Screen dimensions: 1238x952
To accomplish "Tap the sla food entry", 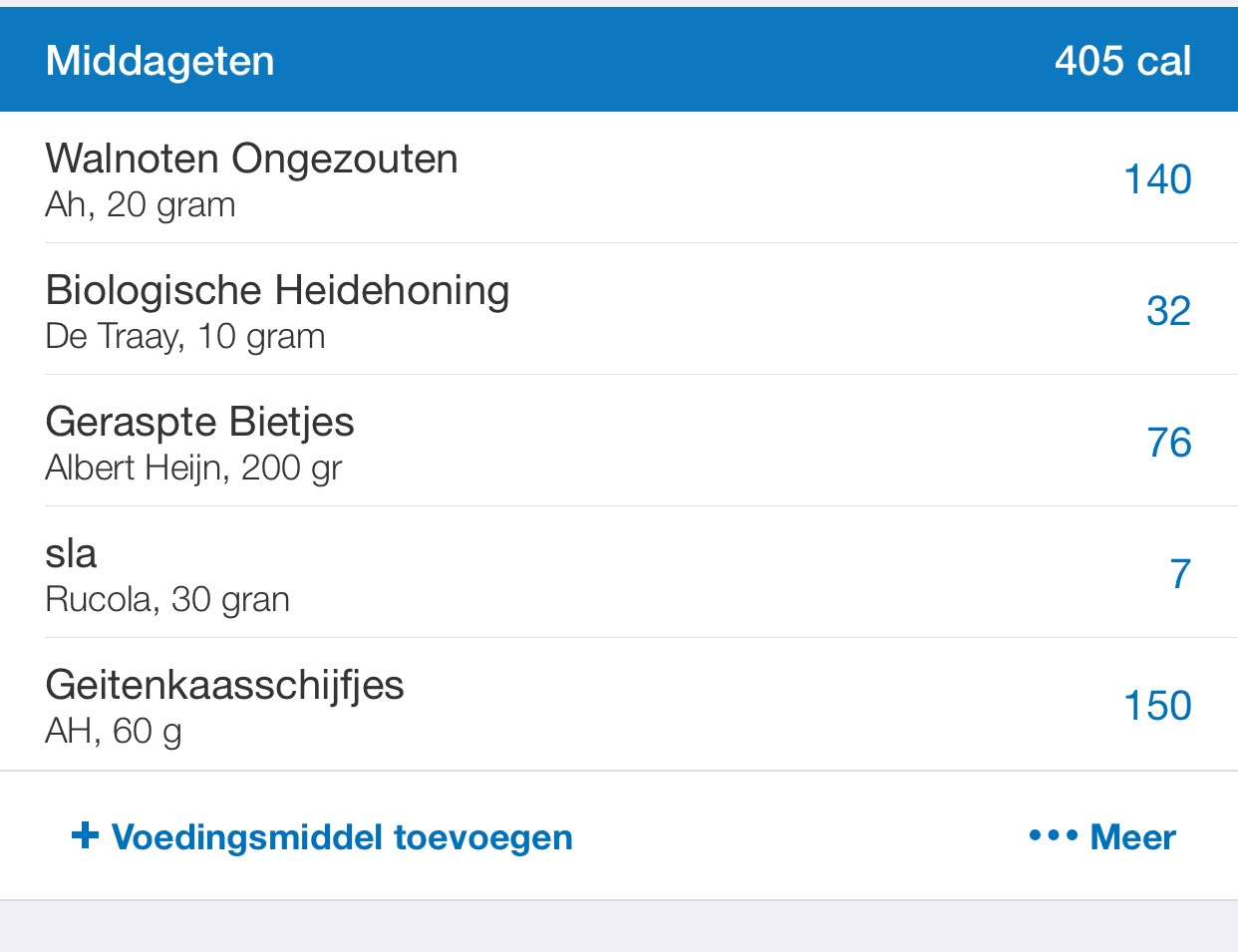I will coord(71,554).
